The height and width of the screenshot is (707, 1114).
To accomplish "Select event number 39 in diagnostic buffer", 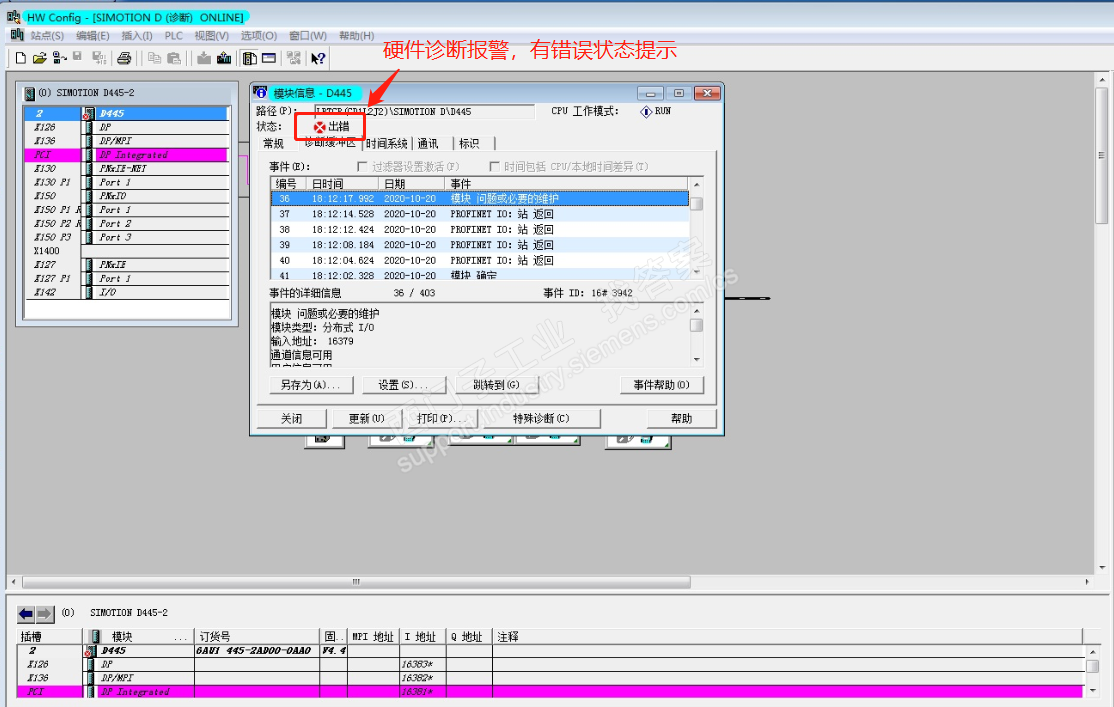I will click(x=480, y=245).
